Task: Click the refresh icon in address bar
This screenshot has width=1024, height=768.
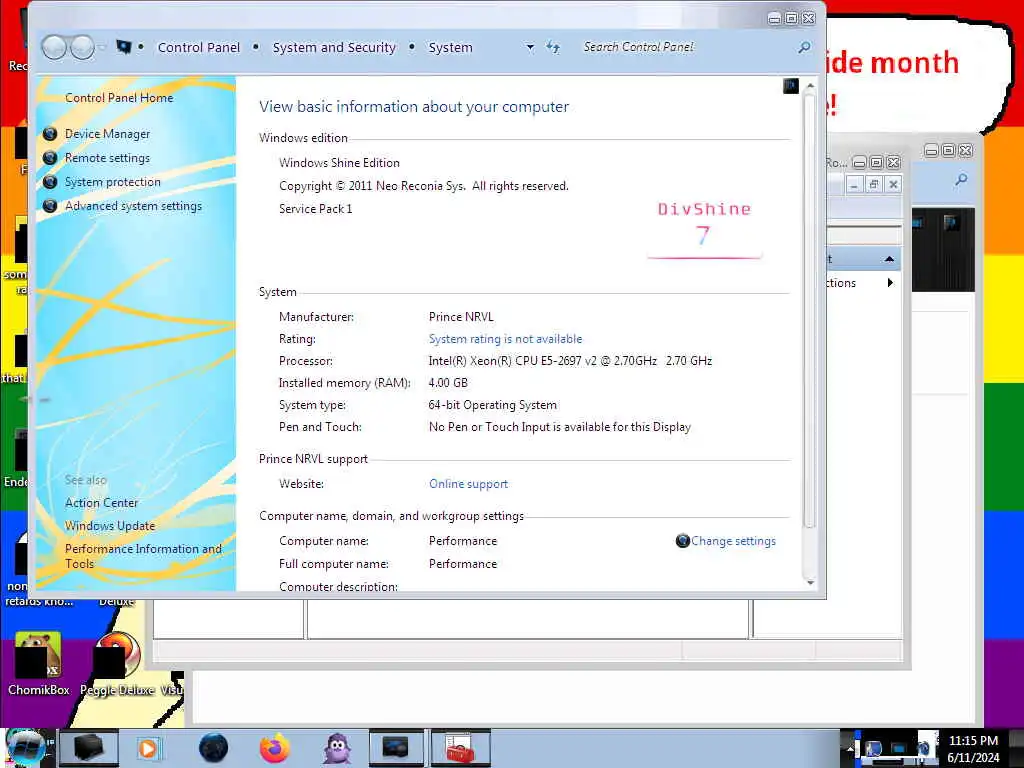Action: [553, 47]
